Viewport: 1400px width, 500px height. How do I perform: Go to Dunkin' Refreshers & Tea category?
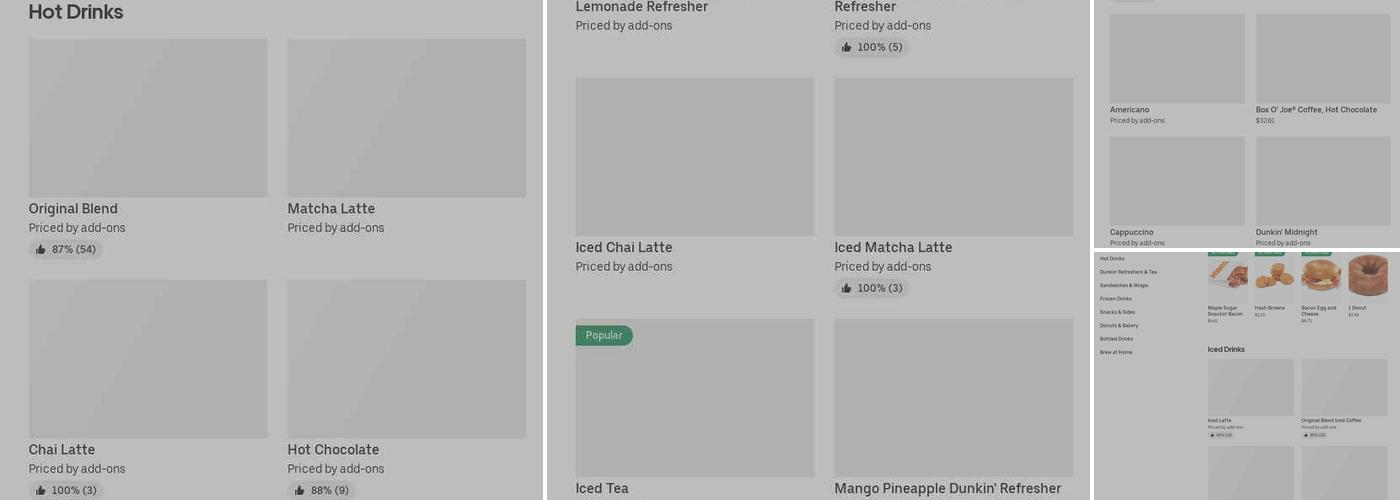tap(1128, 272)
